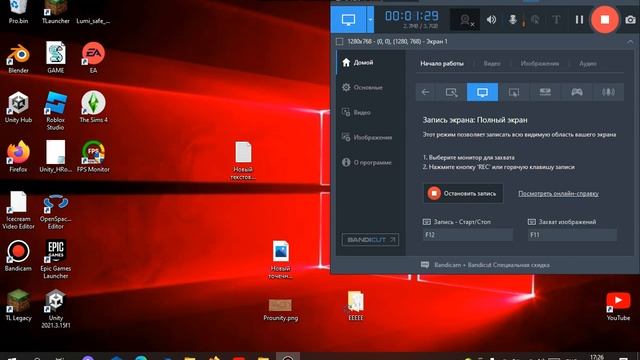Click the Bandicam + Bandicut special discount banner
640x360 pixels.
485,265
